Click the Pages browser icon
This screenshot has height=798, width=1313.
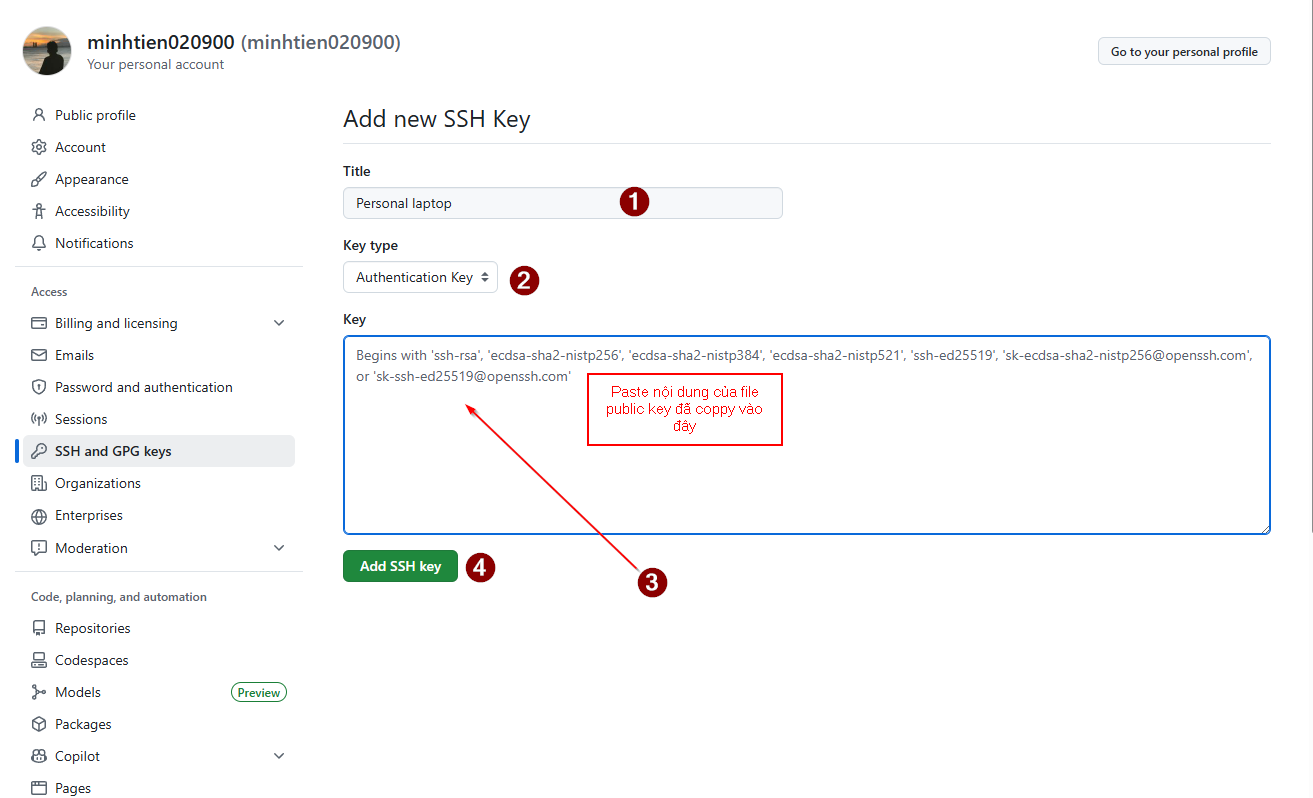(x=39, y=788)
